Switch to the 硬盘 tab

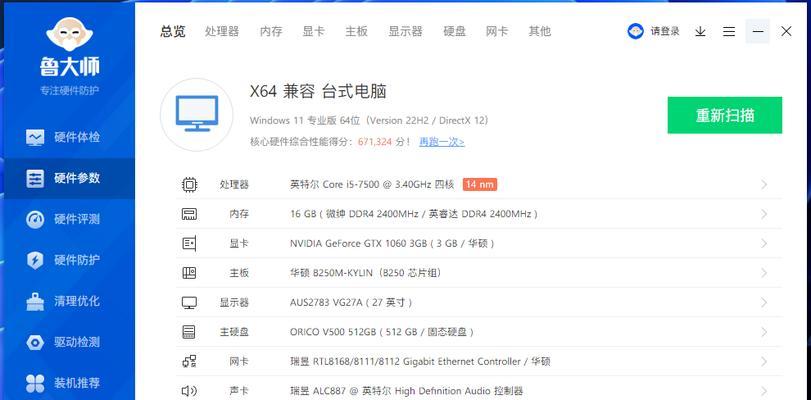455,32
